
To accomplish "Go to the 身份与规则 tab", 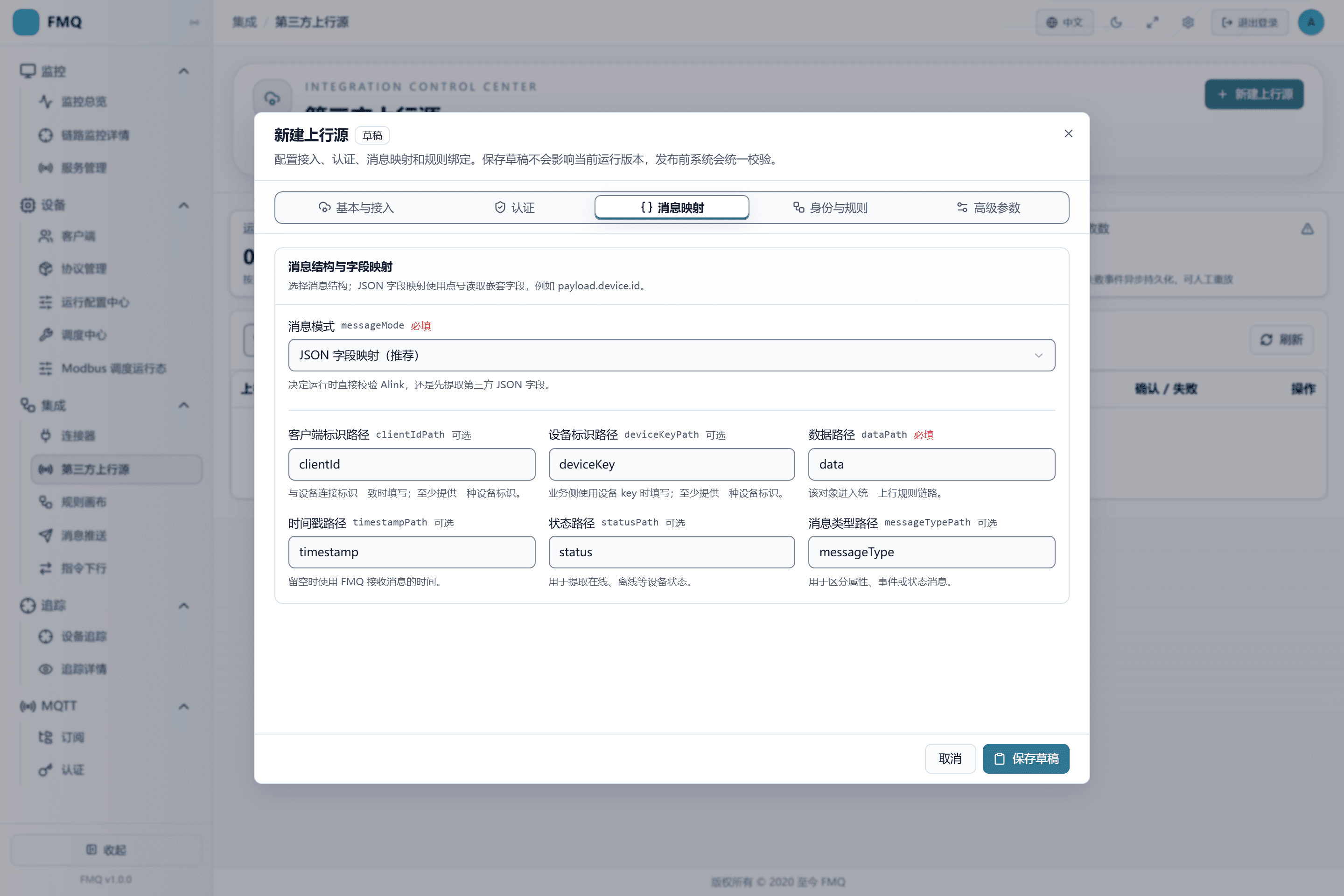I will [830, 207].
